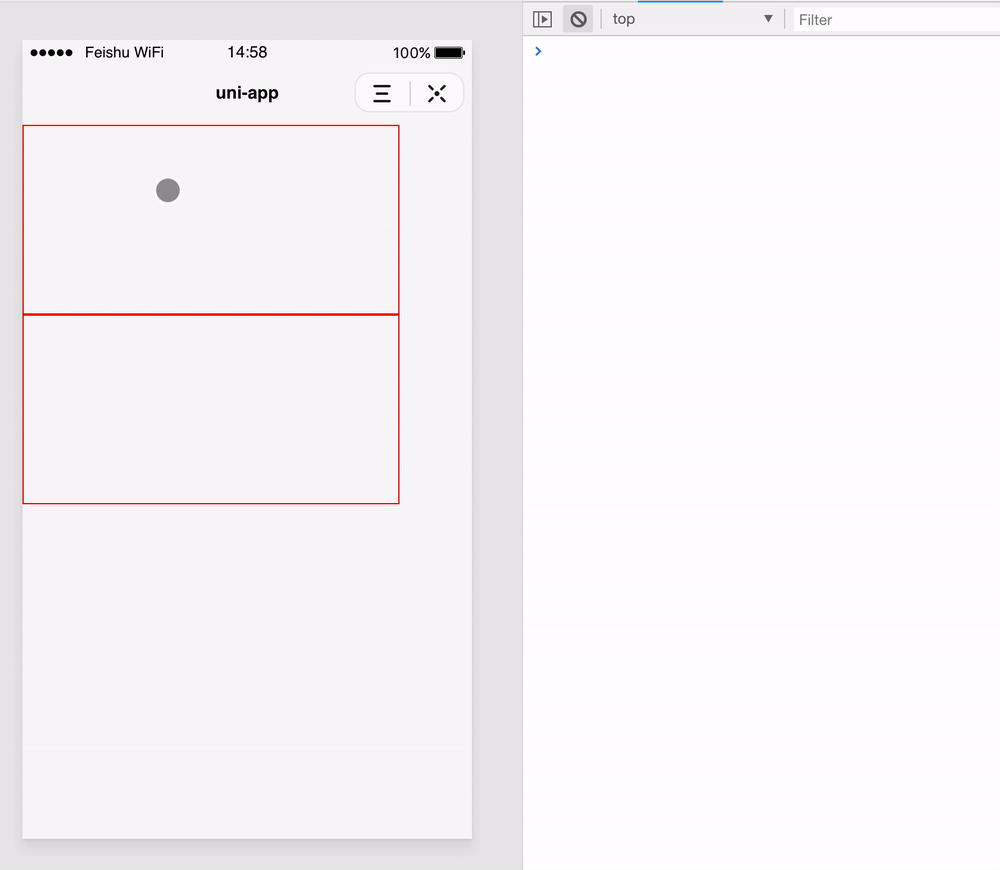Screen dimensions: 1000x870
Task: Open the 'top' context dropdown
Action: 693,19
